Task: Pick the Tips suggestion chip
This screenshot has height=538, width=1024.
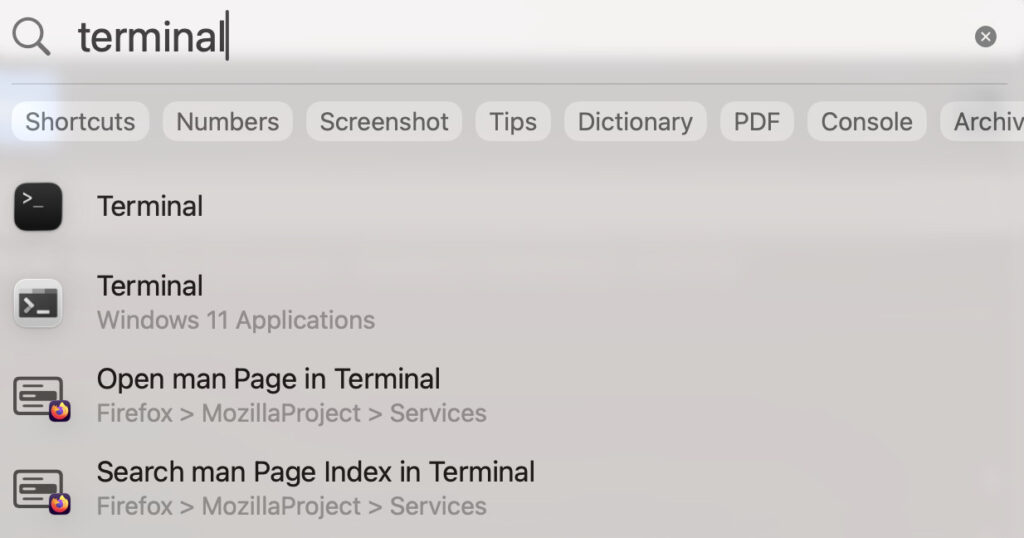Action: pyautogui.click(x=513, y=122)
